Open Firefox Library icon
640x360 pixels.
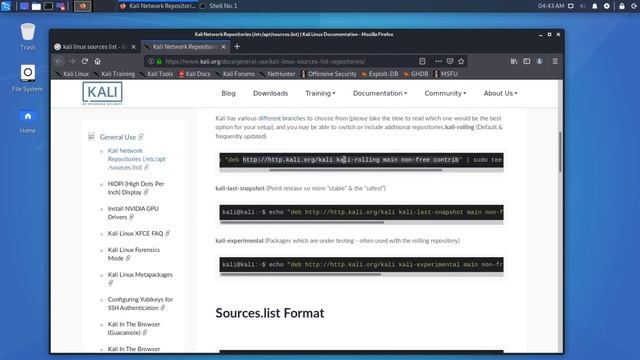click(x=514, y=61)
